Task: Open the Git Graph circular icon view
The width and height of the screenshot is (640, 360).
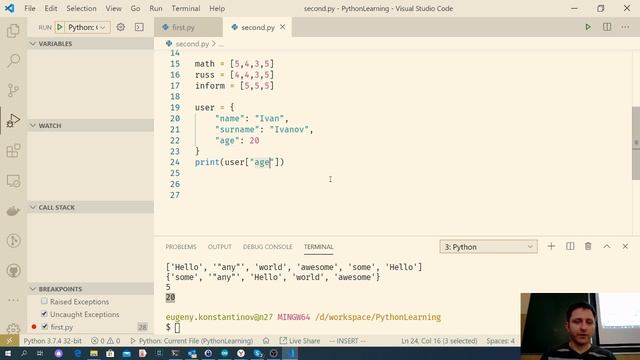Action: click(13, 241)
